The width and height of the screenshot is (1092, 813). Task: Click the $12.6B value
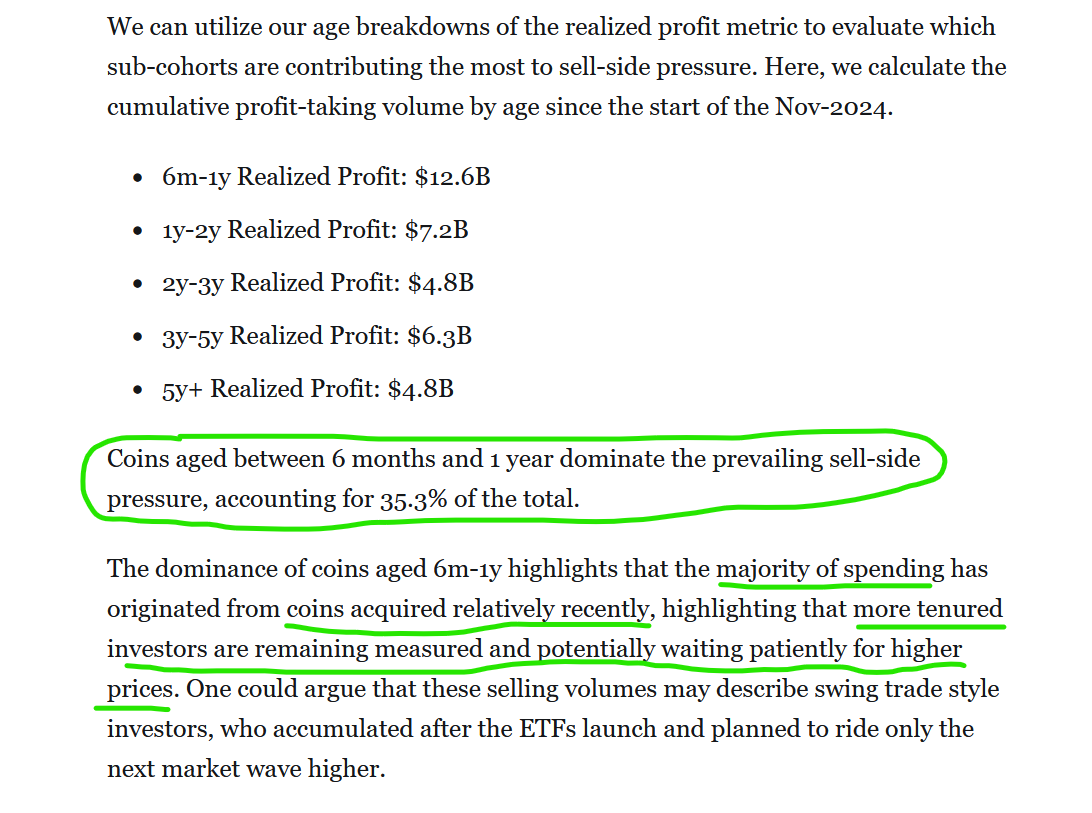click(453, 177)
